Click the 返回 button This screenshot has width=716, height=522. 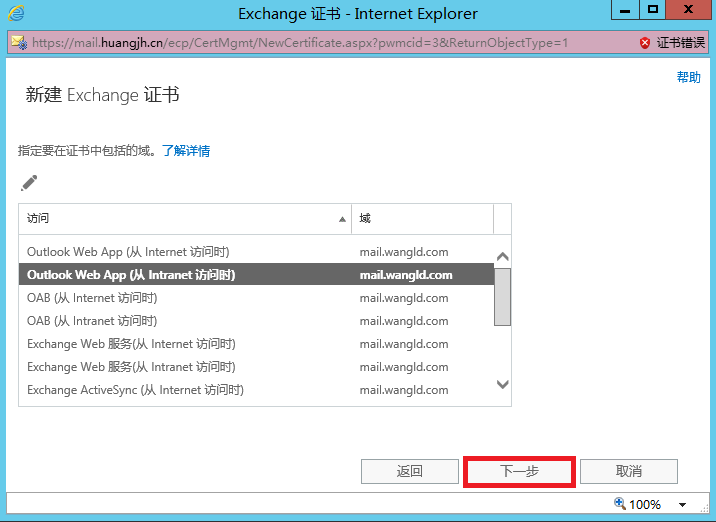(410, 471)
